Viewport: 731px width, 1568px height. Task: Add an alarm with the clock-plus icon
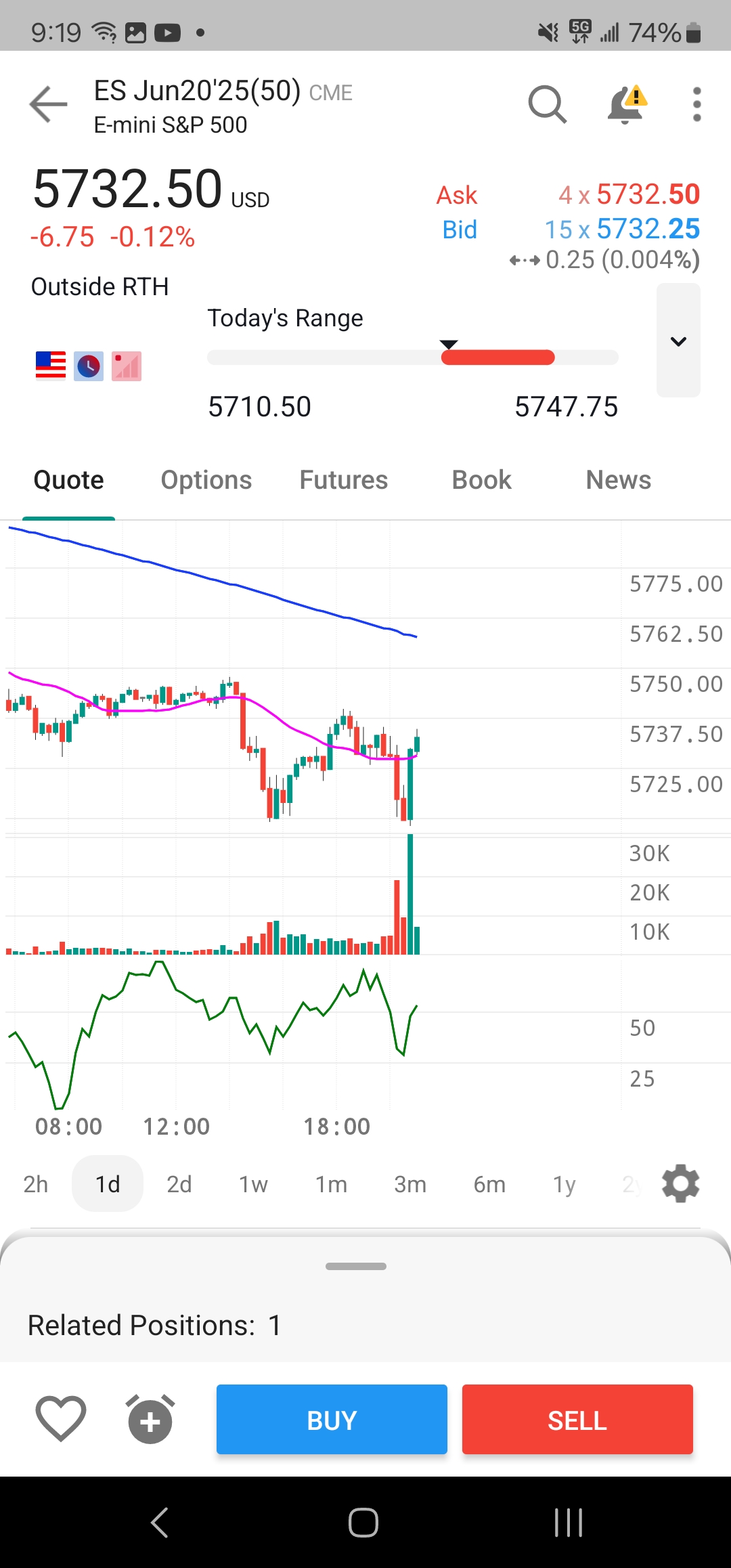[150, 1419]
